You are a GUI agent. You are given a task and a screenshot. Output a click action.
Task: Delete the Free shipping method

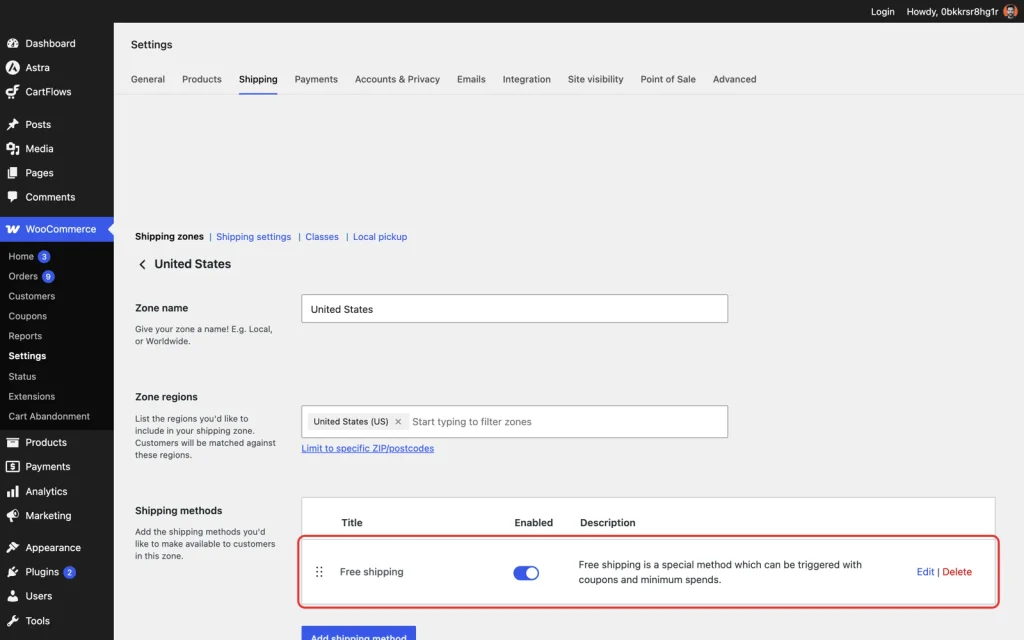[x=957, y=571]
